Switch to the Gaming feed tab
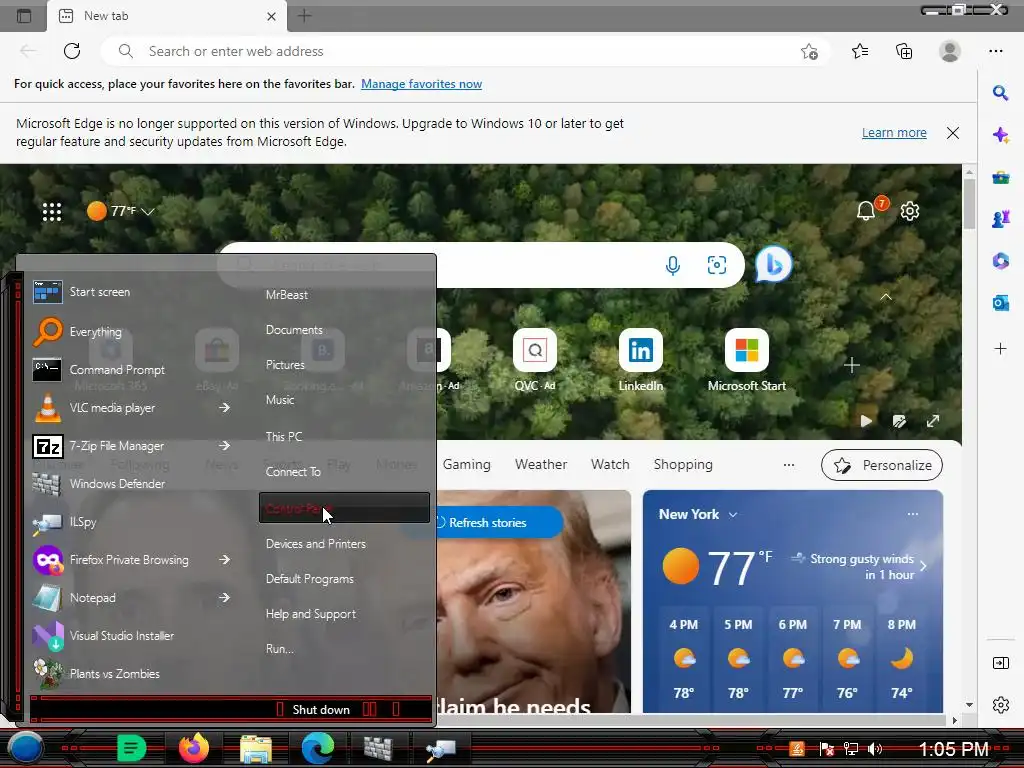1024x768 pixels. pos(466,464)
